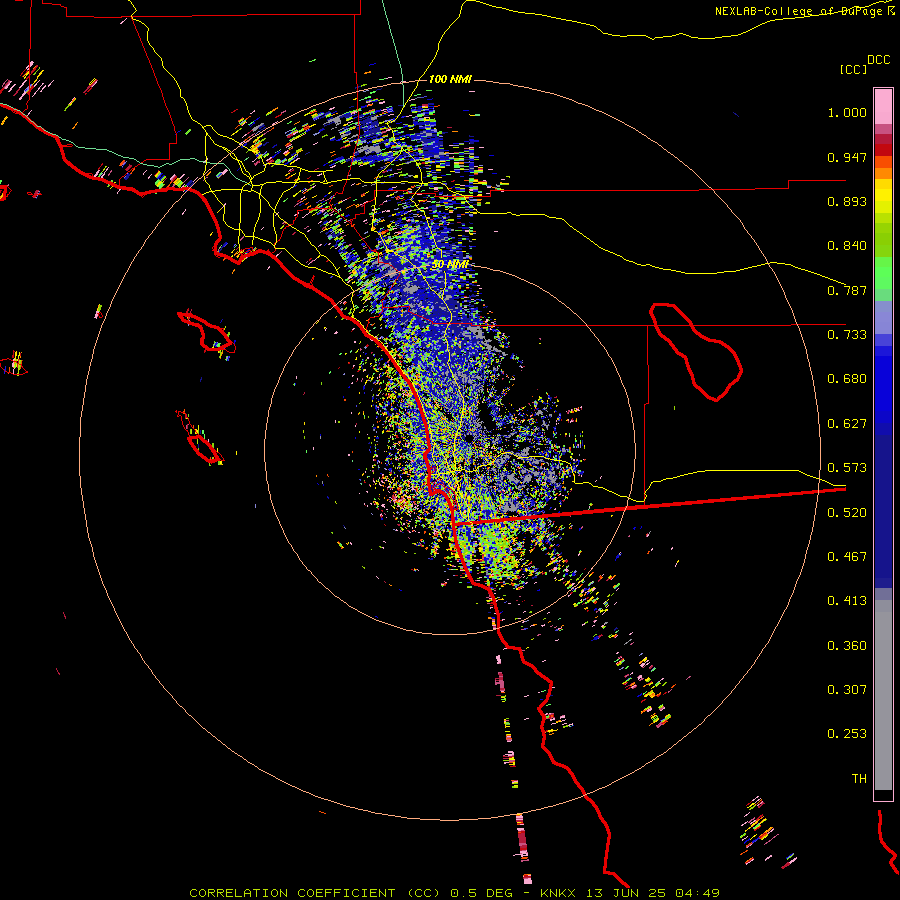Click the bright green segment of the color bar
Screen dimensions: 900x900
click(883, 273)
